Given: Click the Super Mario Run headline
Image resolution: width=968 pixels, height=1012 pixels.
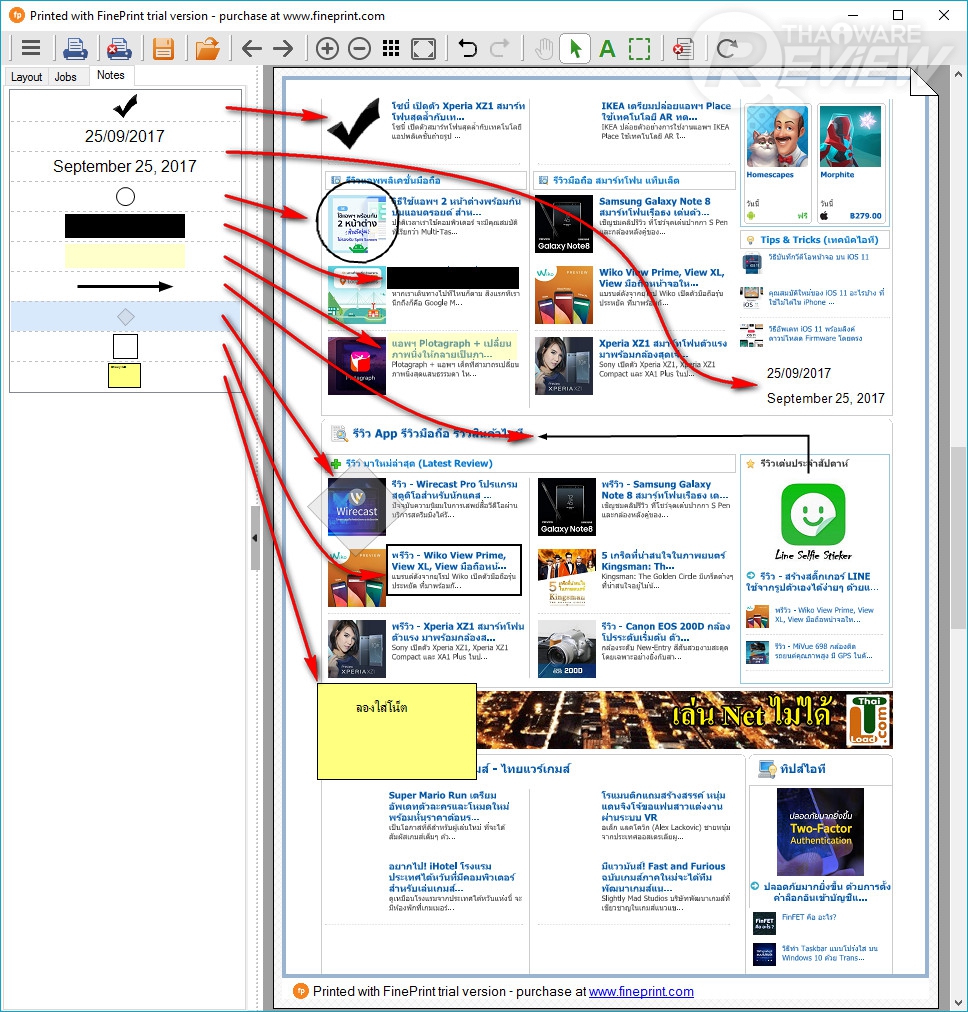Looking at the screenshot, I should pos(449,806).
